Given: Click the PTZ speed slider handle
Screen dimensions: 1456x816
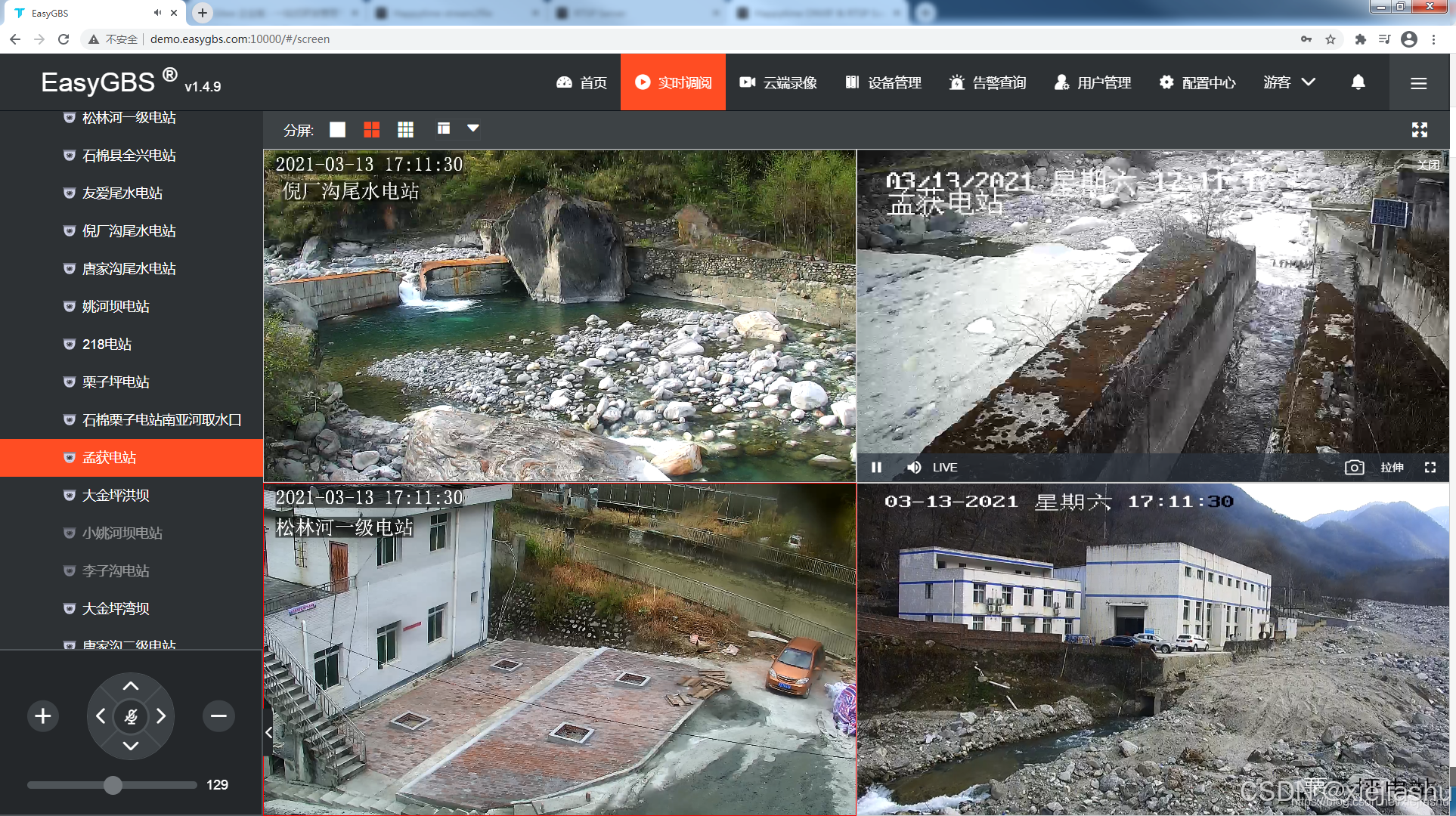Looking at the screenshot, I should 113,785.
